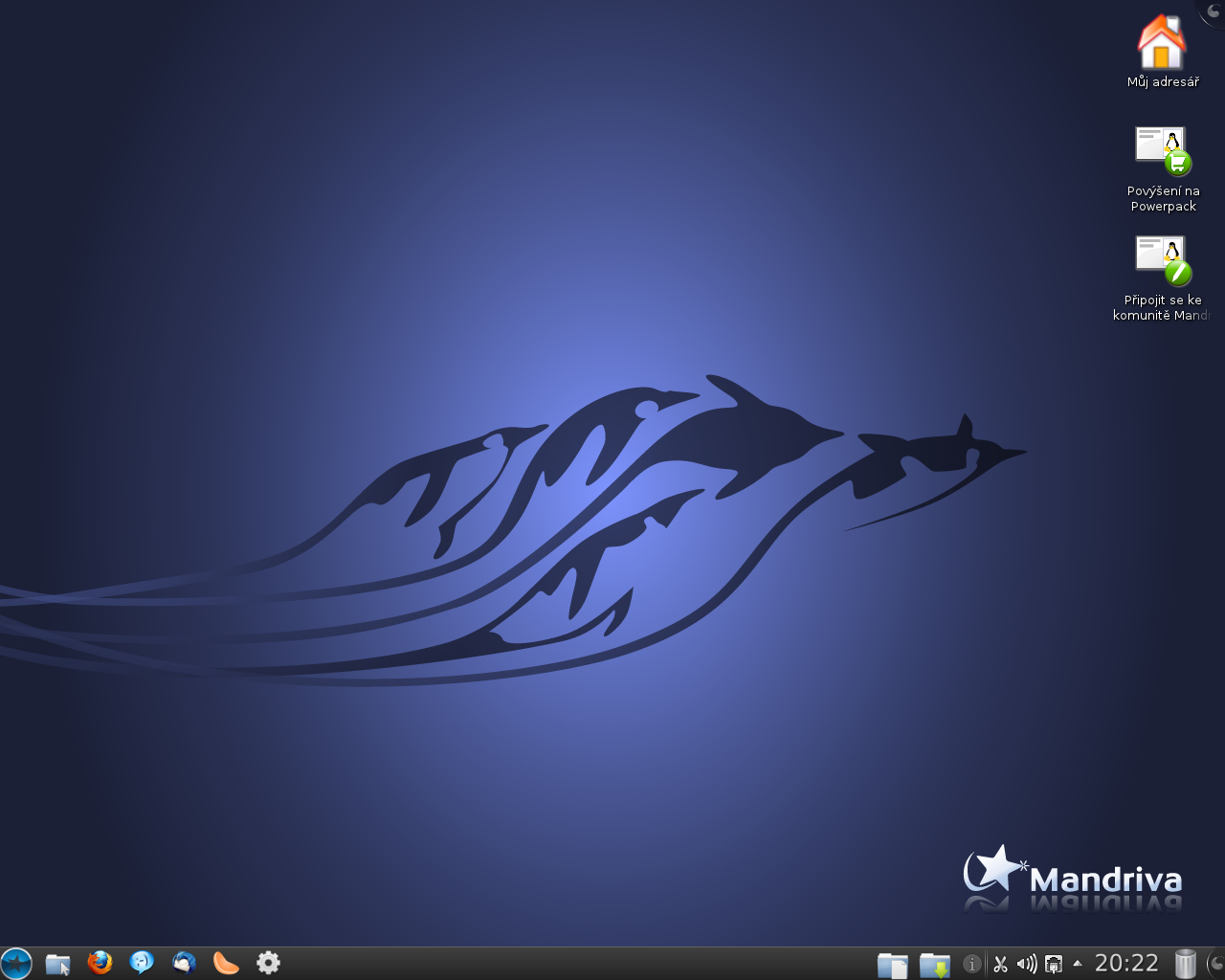Click the volume speaker tray icon
1225x980 pixels.
[x=1027, y=964]
